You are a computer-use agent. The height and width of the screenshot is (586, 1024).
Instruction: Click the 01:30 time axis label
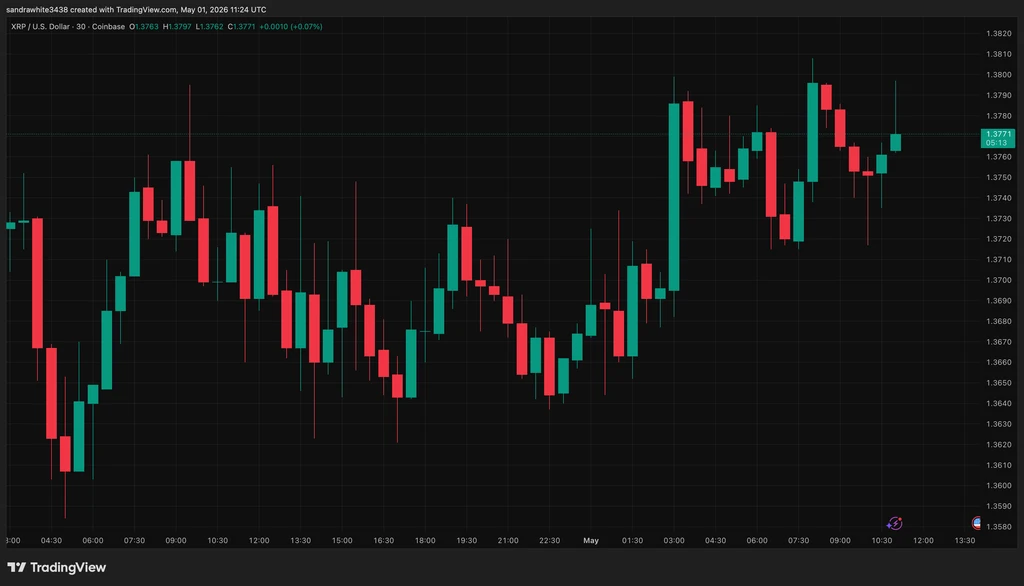coord(632,540)
